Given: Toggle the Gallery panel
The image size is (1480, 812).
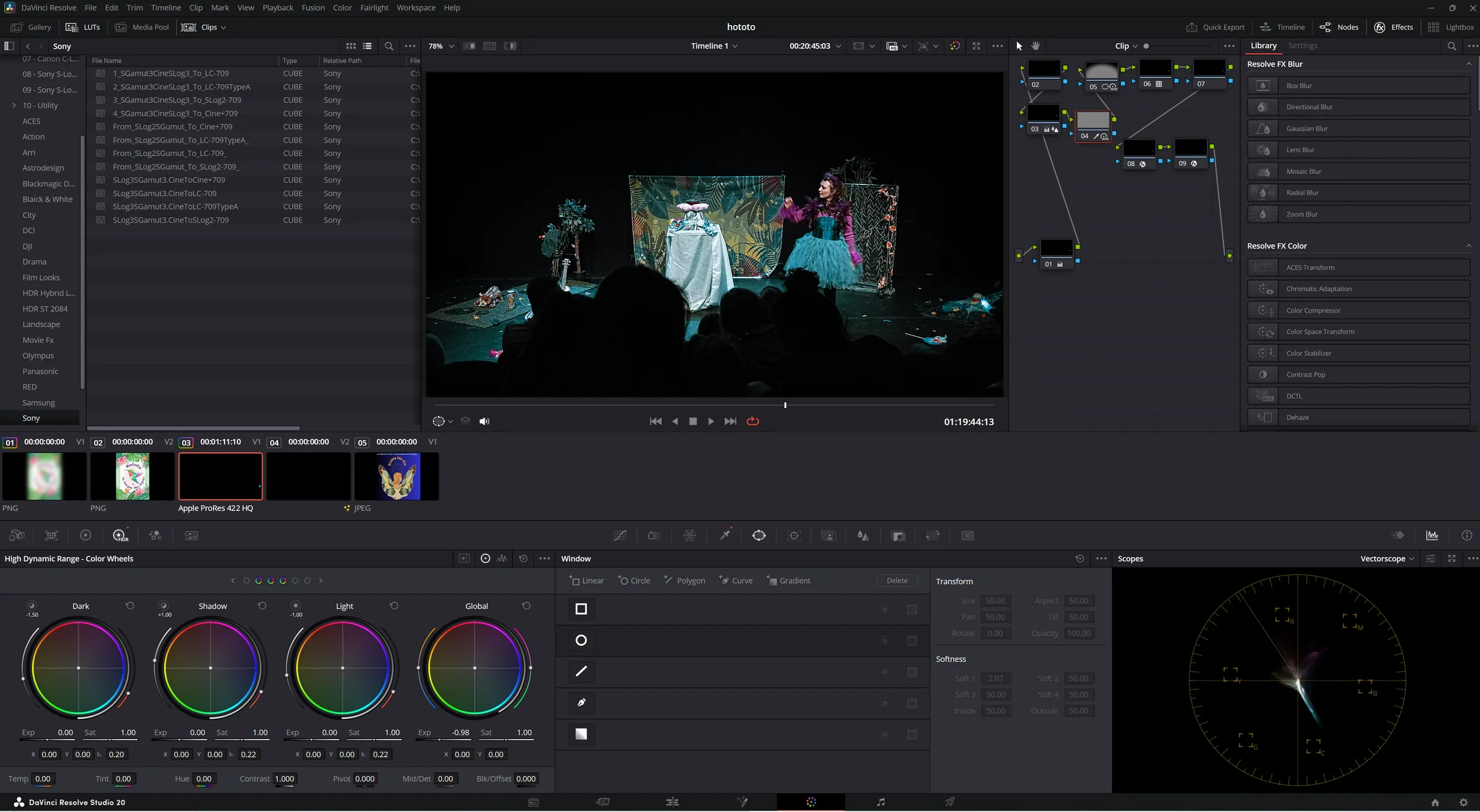Looking at the screenshot, I should point(31,27).
